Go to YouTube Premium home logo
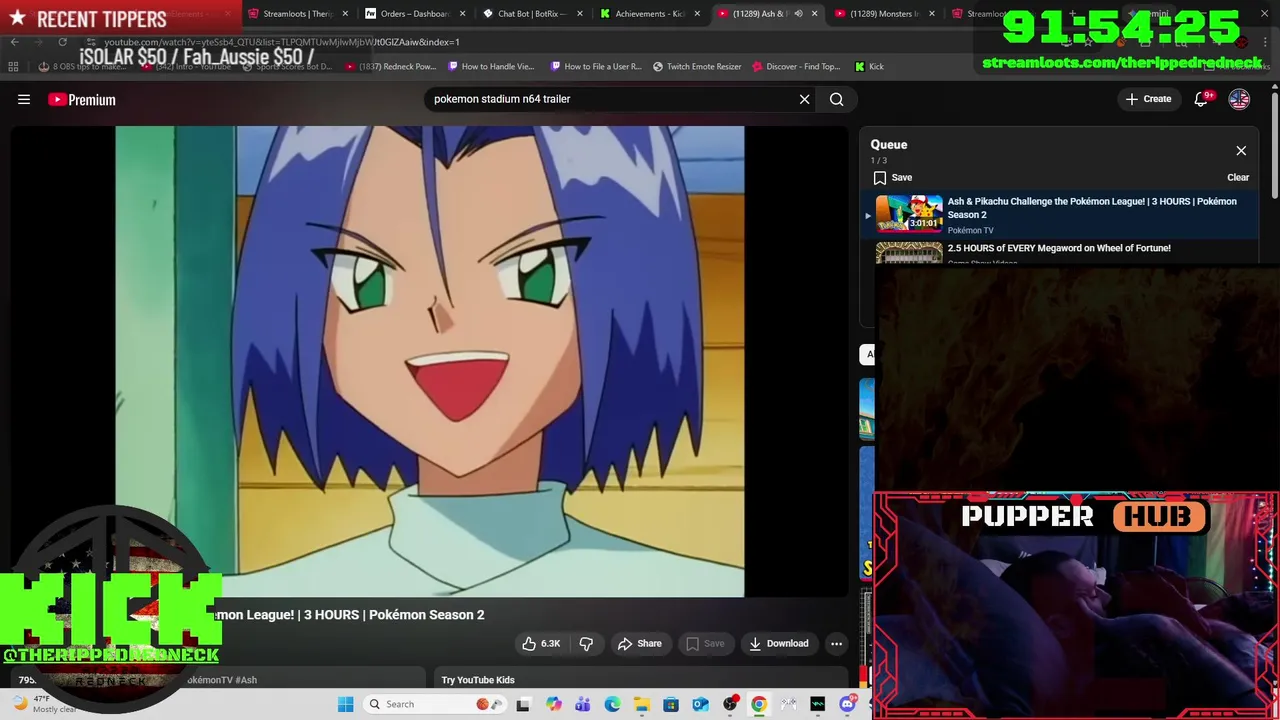Image resolution: width=1280 pixels, height=720 pixels. pos(82,99)
